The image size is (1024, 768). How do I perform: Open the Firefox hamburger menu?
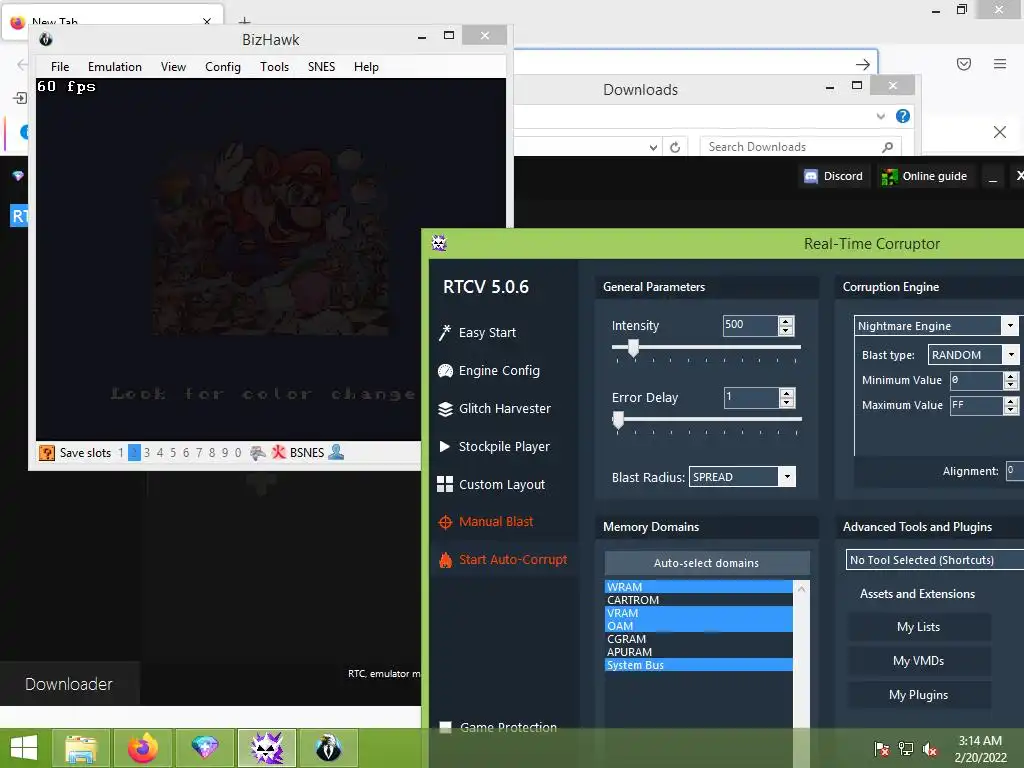(1000, 64)
